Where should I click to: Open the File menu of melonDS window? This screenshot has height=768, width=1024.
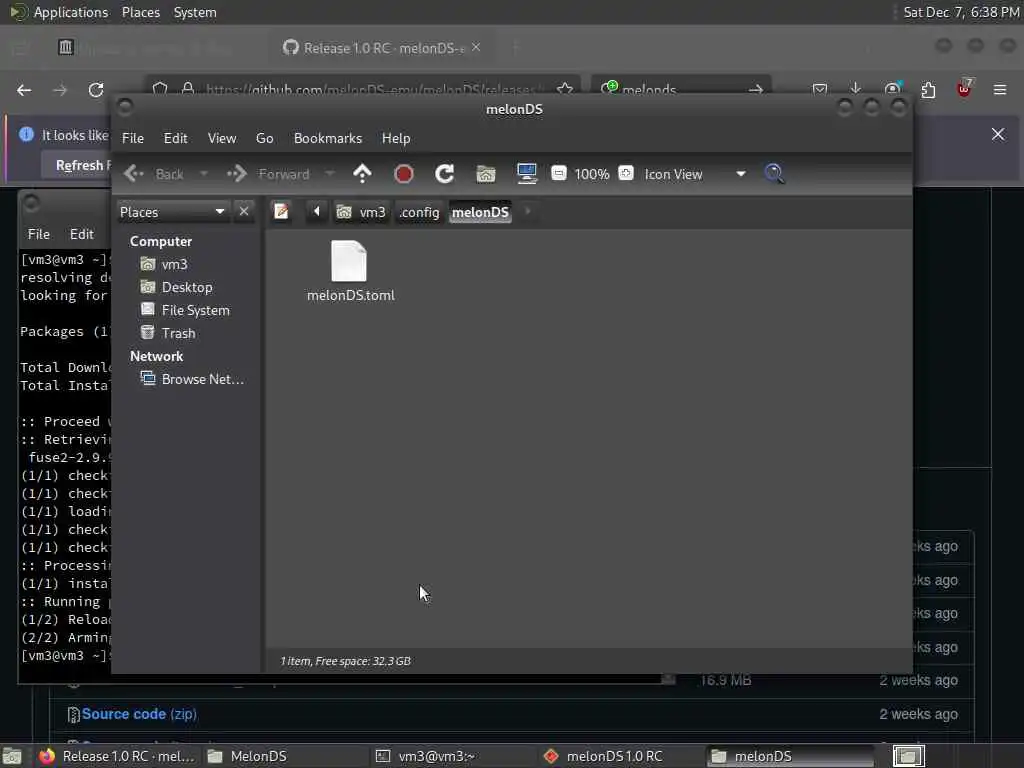click(133, 138)
